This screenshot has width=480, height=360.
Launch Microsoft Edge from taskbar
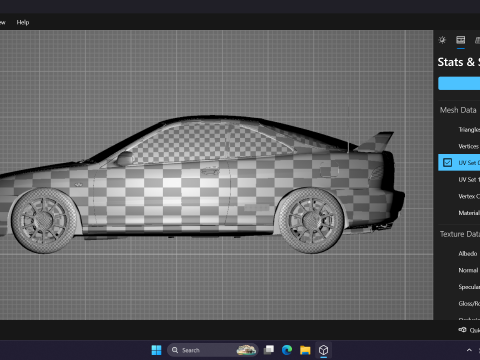287,350
